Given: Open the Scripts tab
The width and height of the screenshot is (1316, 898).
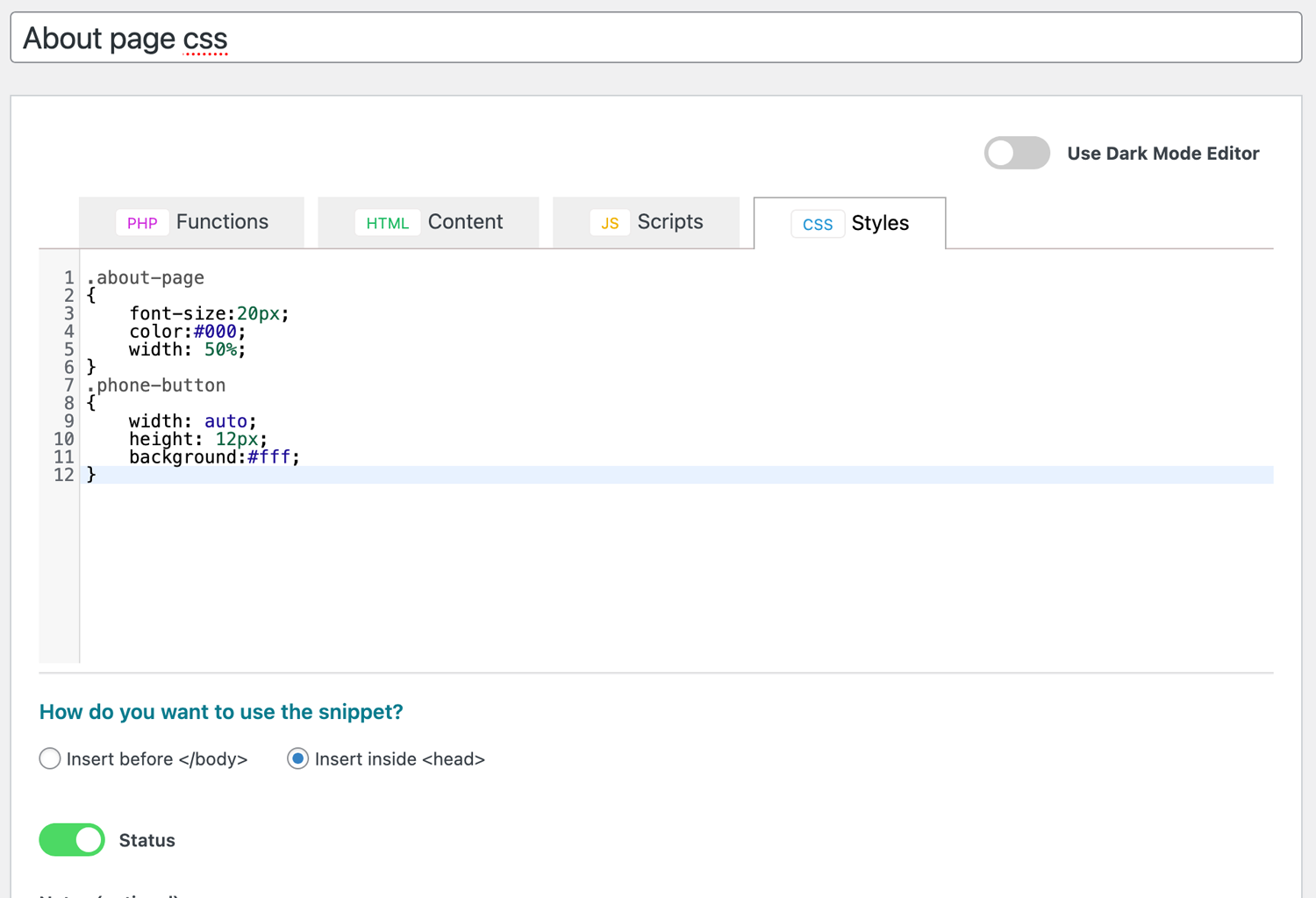Looking at the screenshot, I should [669, 221].
